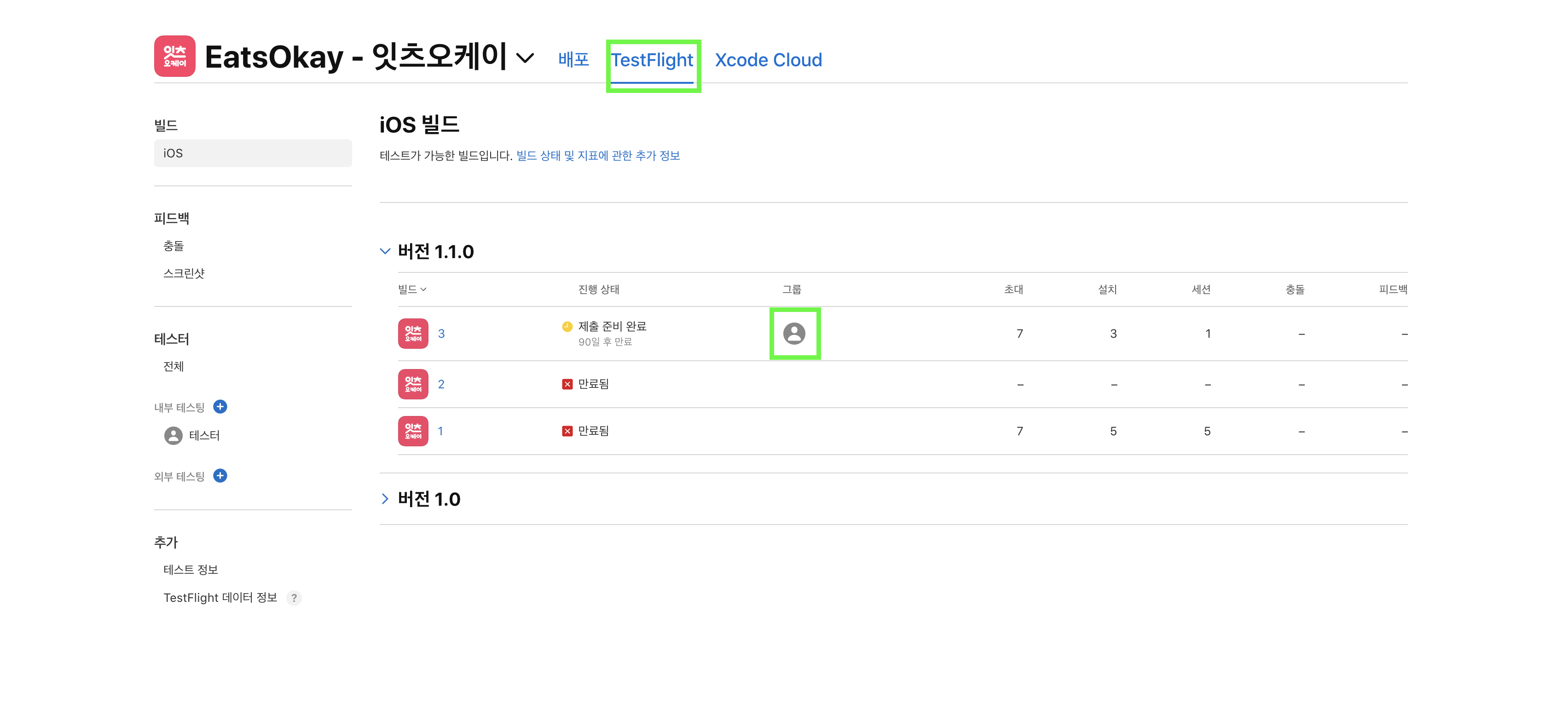Screen dimensions: 1568x704
Task: Open app switcher dropdown next to EatsOkay
Action: click(x=525, y=58)
